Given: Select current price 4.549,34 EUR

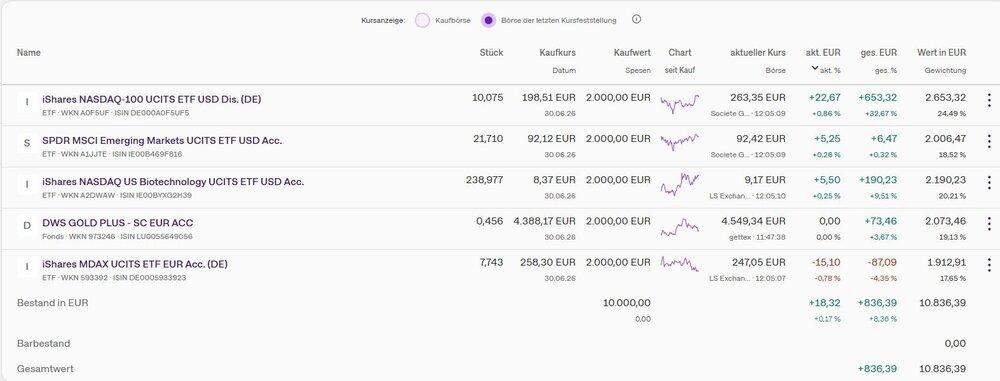Looking at the screenshot, I should (754, 221).
